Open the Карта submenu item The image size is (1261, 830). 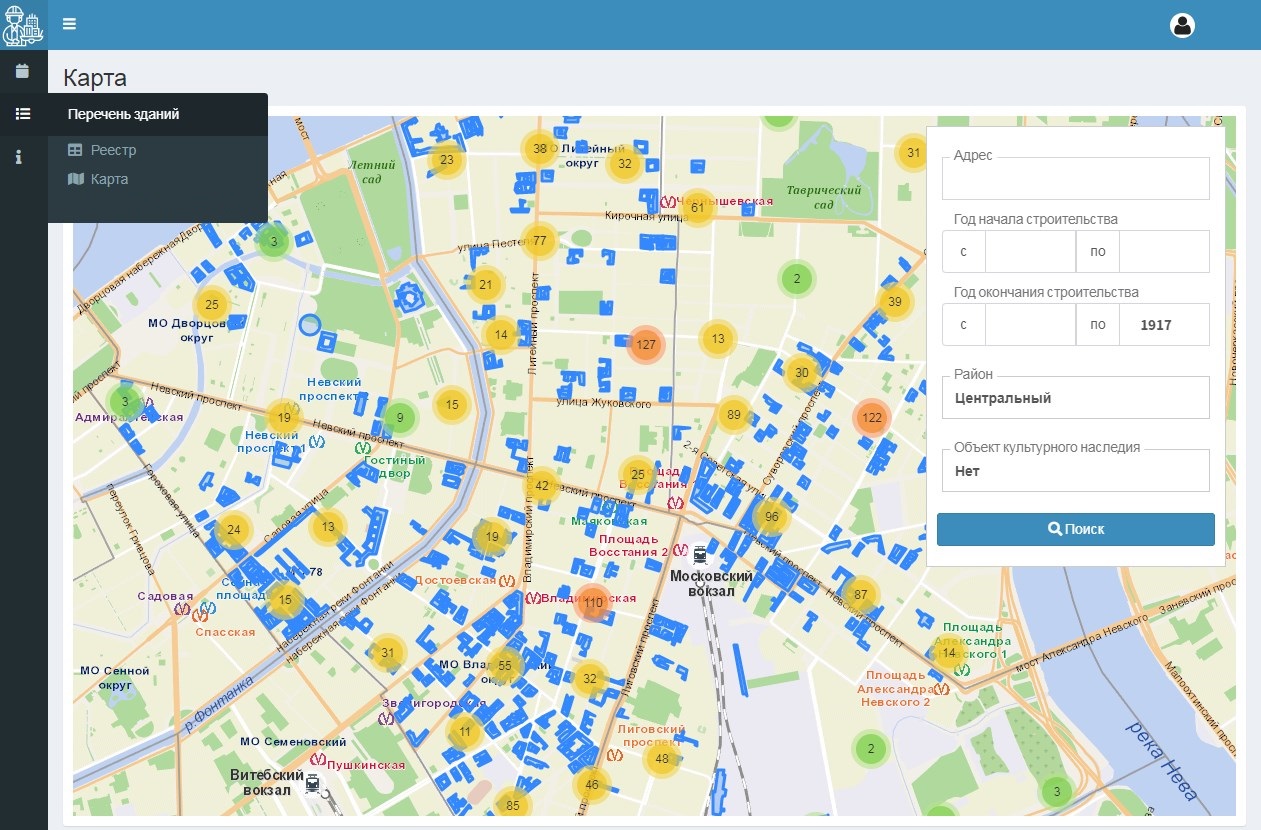(98, 179)
